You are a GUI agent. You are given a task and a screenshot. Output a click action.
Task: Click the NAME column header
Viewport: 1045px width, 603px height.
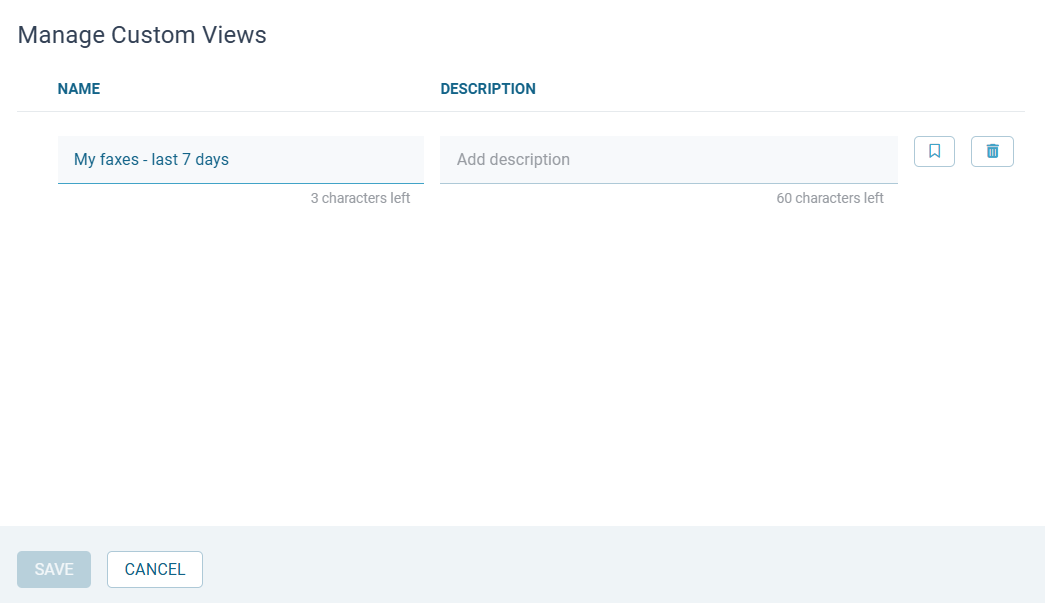coord(79,88)
